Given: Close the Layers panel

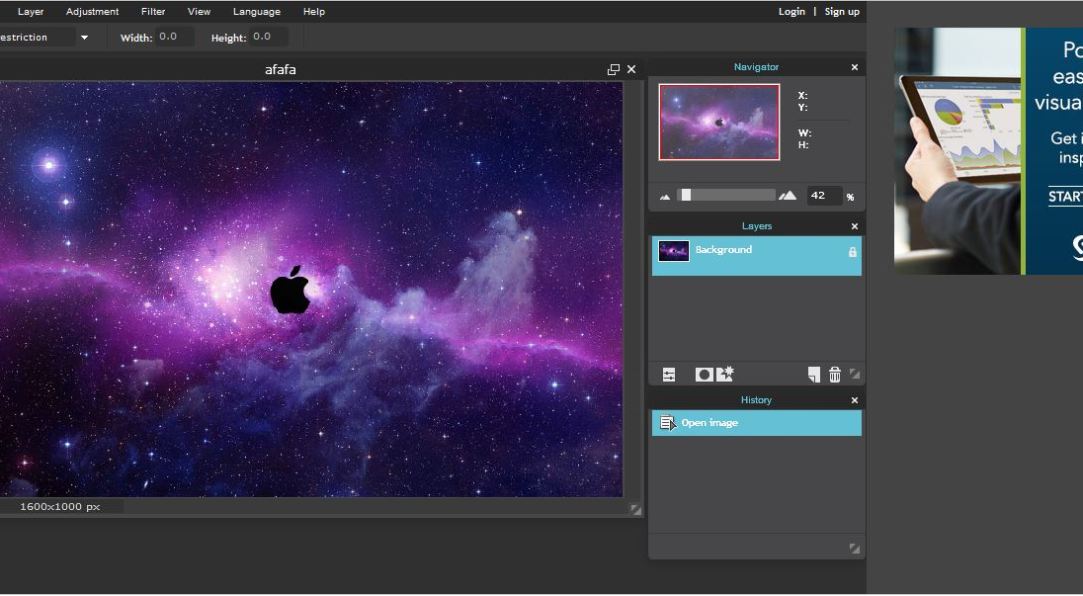Looking at the screenshot, I should tap(854, 226).
